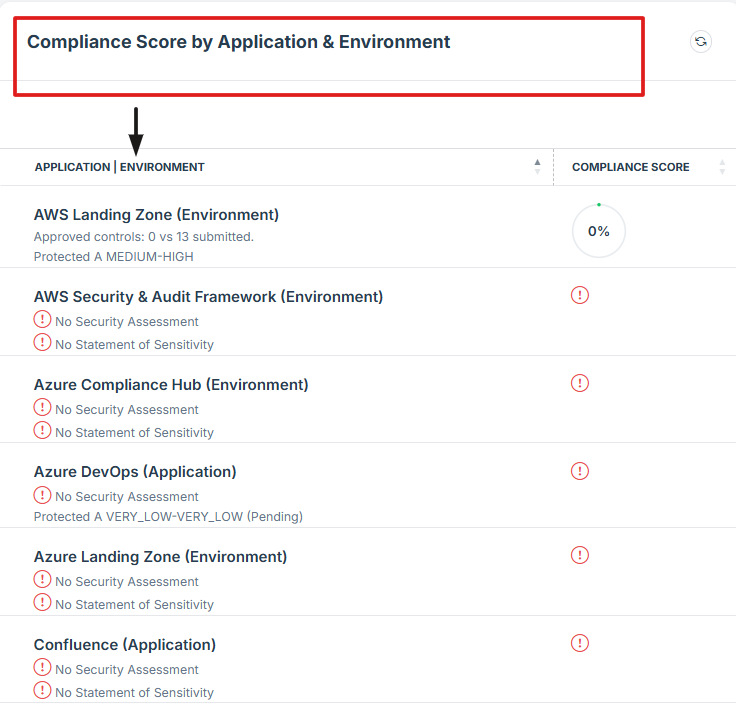Click the 0% compliance progress circle
The height and width of the screenshot is (707, 736).
coord(599,231)
